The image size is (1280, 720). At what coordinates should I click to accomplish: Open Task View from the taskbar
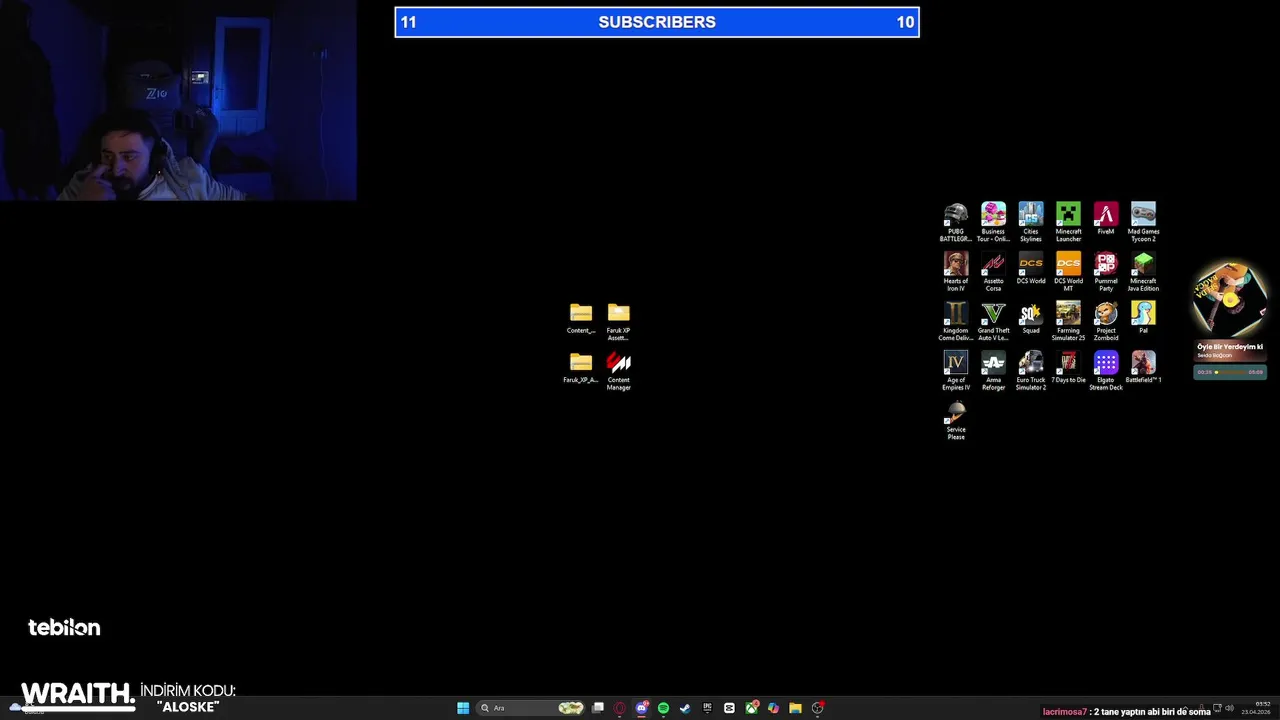pyautogui.click(x=598, y=708)
